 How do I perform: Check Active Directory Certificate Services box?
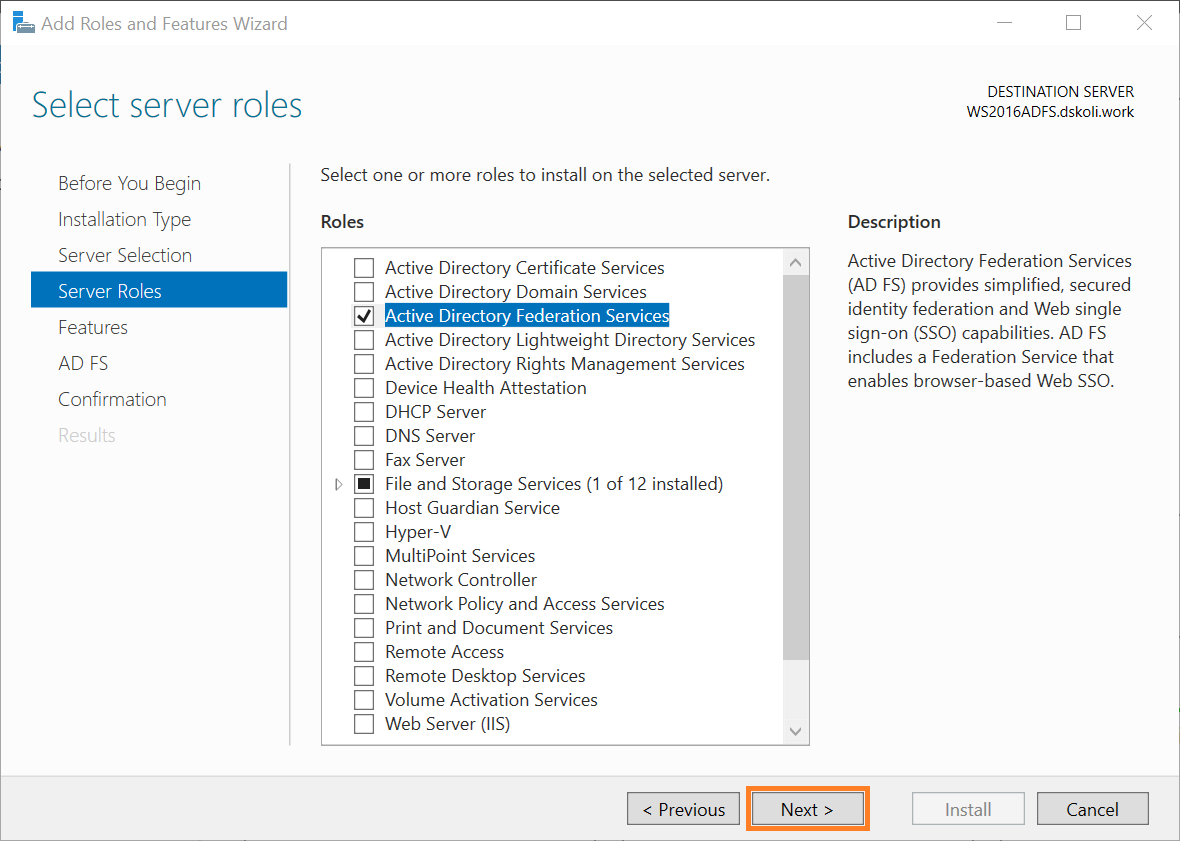(x=364, y=268)
